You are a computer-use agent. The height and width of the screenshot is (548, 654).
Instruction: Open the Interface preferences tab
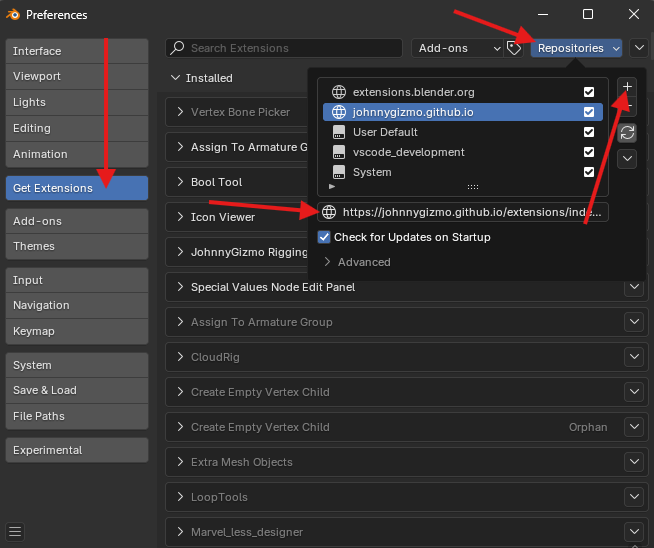(x=77, y=51)
